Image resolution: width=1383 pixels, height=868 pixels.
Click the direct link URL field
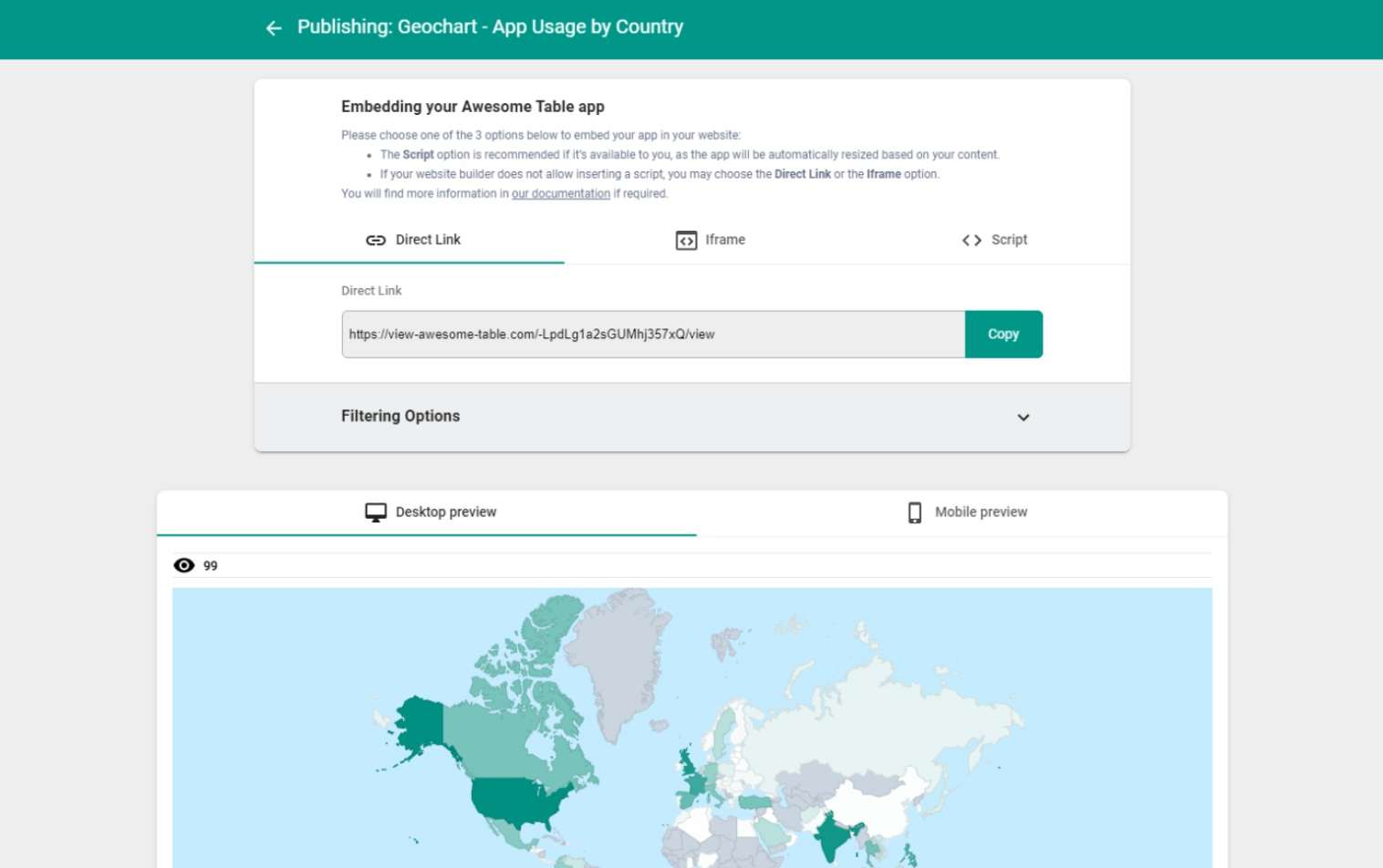point(653,335)
